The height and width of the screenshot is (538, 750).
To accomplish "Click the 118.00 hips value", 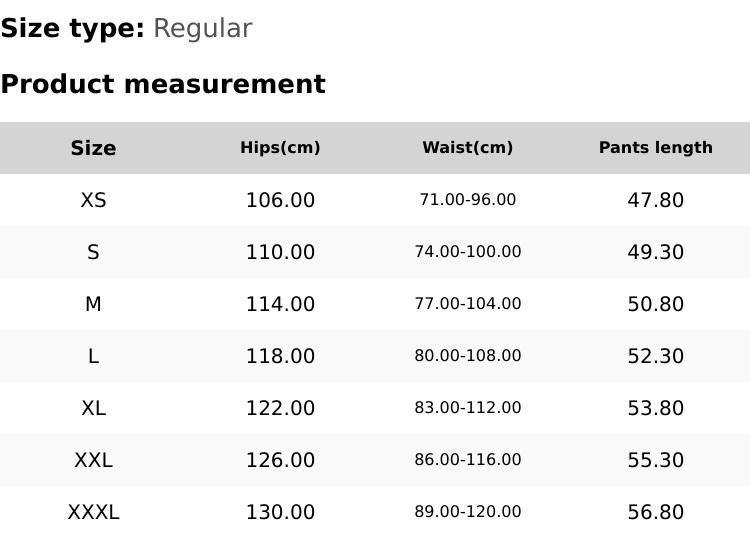I will [280, 356].
